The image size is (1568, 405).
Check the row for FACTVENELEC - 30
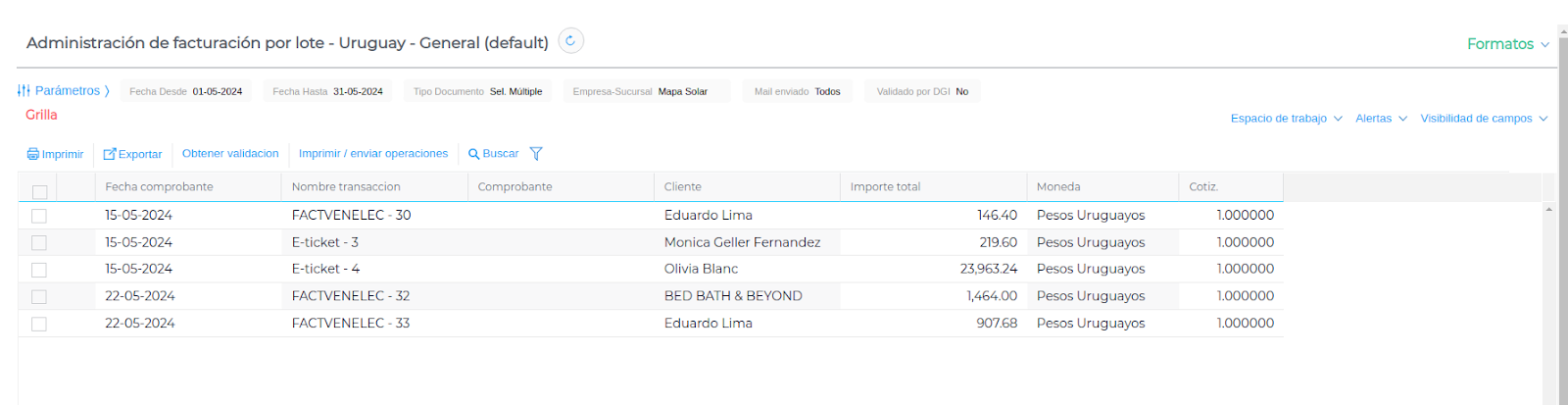tap(39, 216)
